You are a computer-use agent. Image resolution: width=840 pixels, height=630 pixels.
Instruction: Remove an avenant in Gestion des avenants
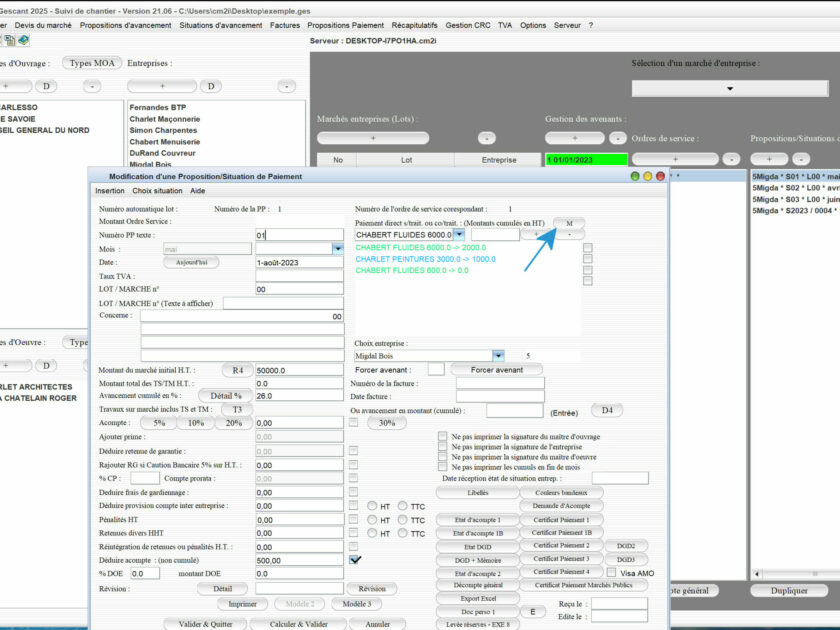(x=618, y=138)
